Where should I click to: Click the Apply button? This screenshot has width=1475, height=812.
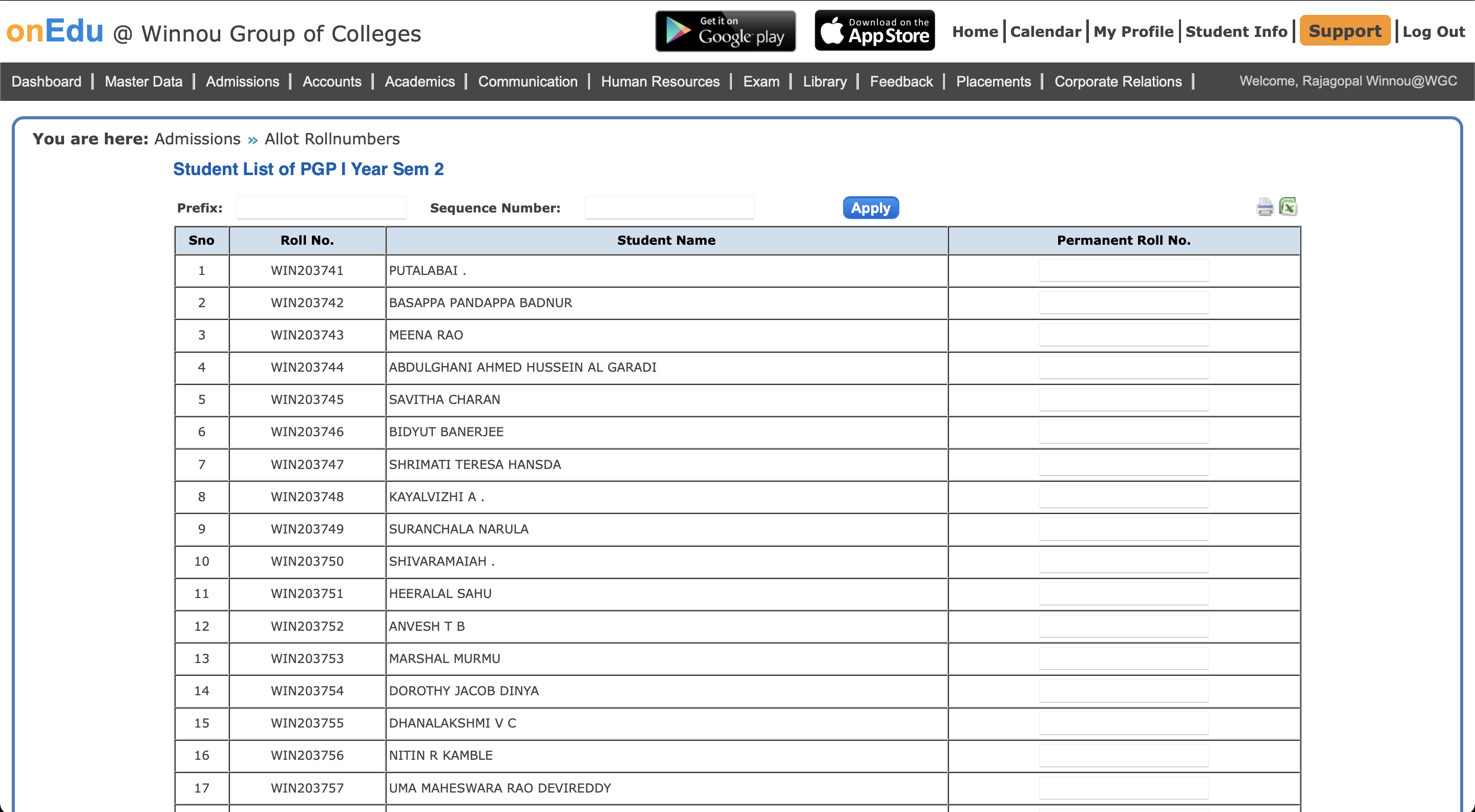click(870, 208)
